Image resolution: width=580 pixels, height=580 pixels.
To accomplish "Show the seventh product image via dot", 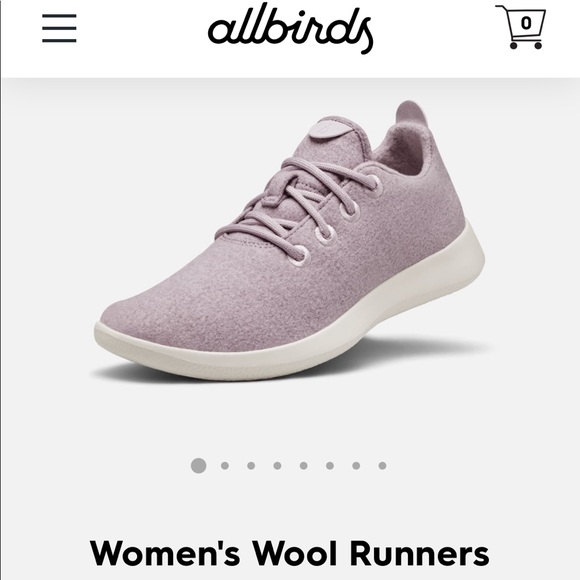I will tap(356, 466).
